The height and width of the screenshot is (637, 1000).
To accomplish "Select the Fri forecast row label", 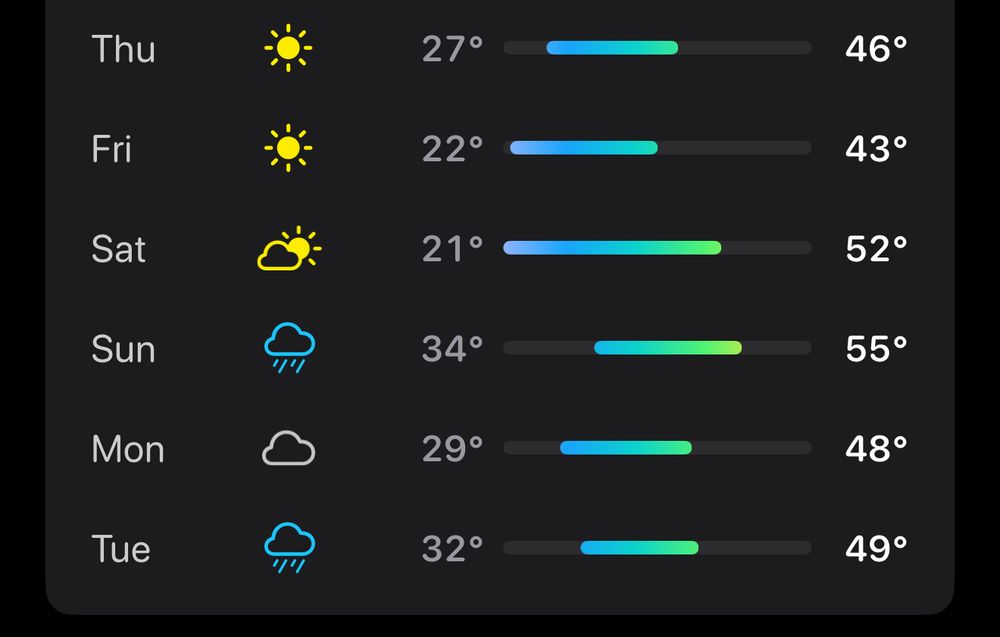I will pyautogui.click(x=112, y=149).
